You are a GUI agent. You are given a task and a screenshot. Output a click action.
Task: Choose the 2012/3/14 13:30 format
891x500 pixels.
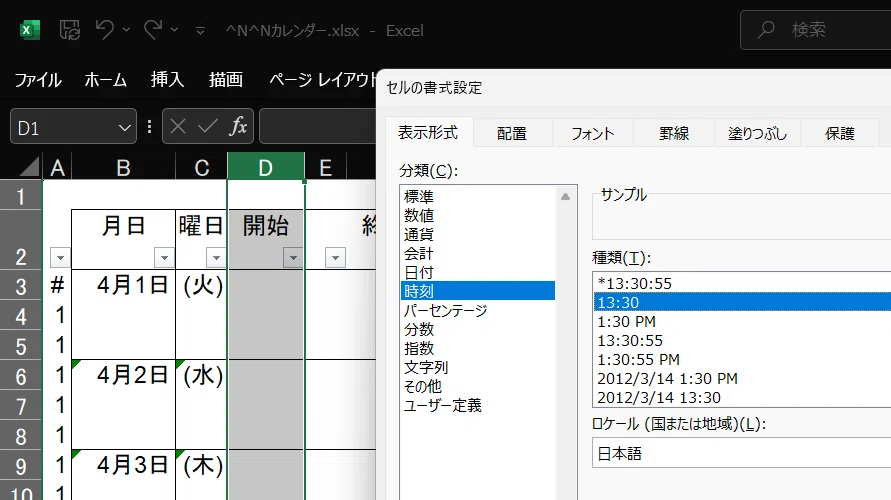742,398
